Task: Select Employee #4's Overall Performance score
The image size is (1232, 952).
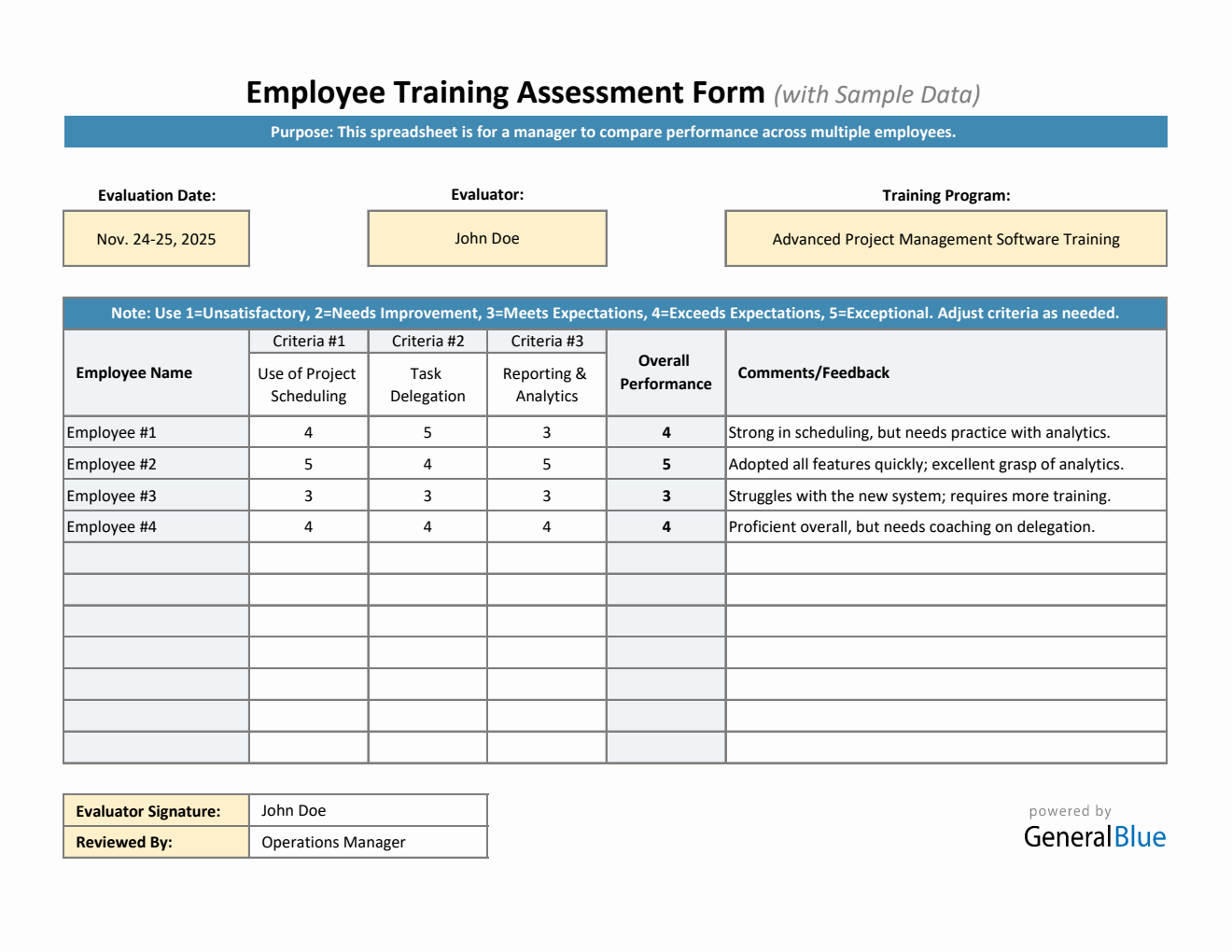Action: click(x=665, y=525)
